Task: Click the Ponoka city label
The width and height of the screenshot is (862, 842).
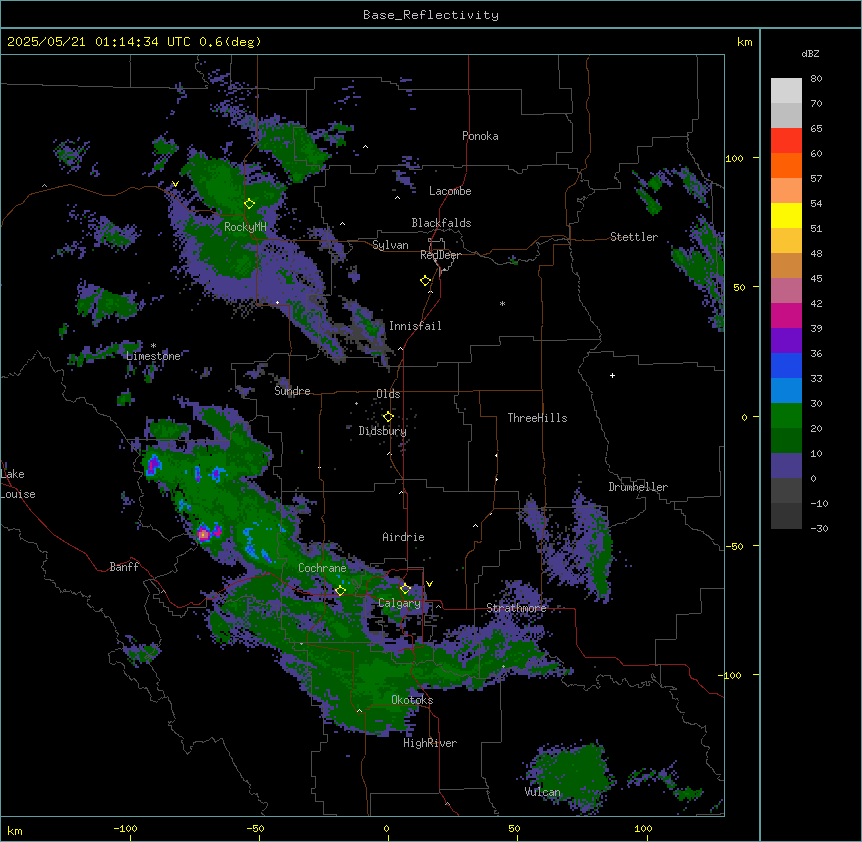Action: (480, 136)
